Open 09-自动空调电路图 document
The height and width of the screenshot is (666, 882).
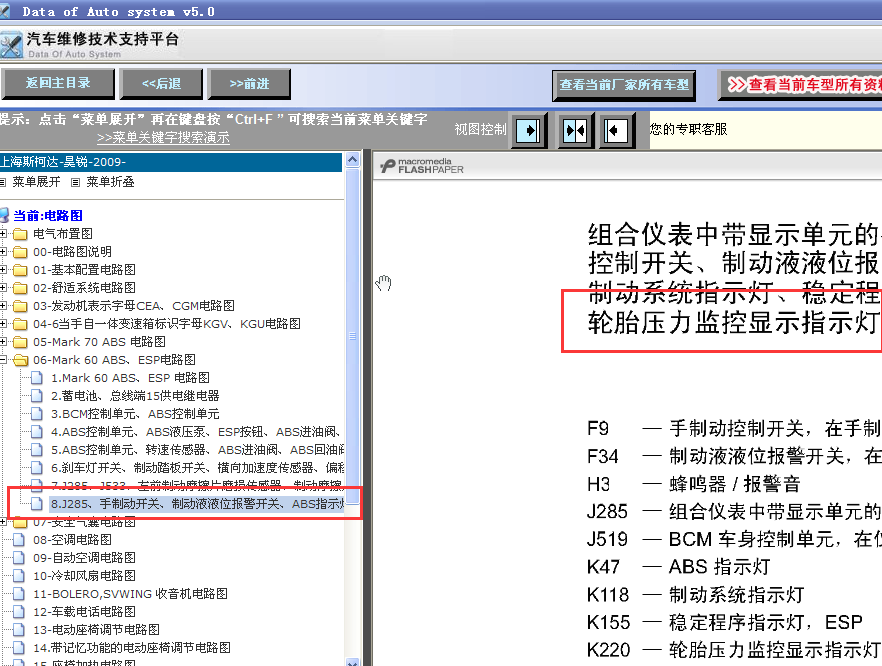click(84, 557)
